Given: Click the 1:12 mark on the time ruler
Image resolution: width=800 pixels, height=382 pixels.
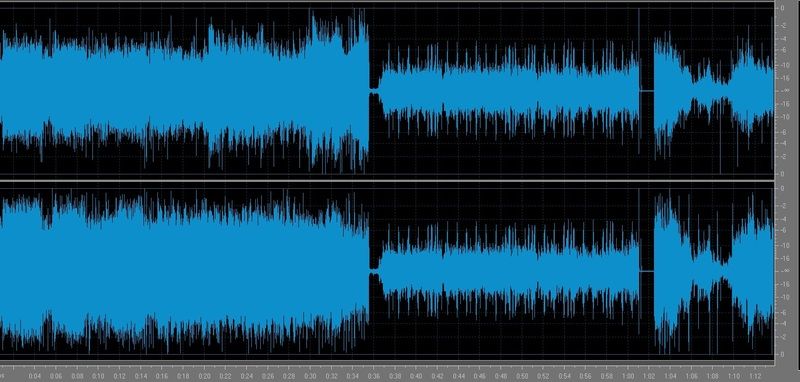Looking at the screenshot, I should click(x=755, y=376).
